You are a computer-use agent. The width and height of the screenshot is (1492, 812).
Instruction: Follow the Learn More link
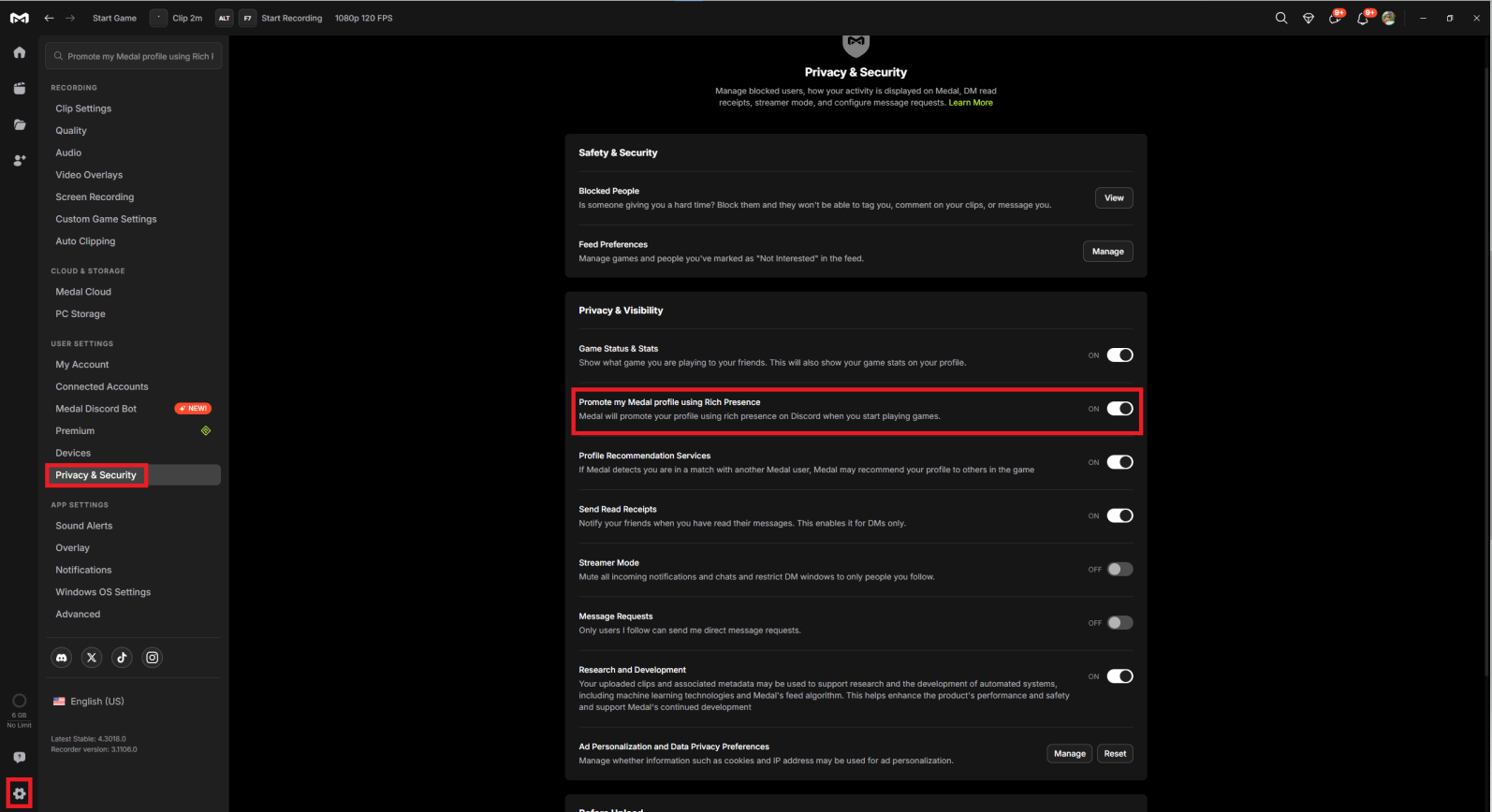coord(971,103)
